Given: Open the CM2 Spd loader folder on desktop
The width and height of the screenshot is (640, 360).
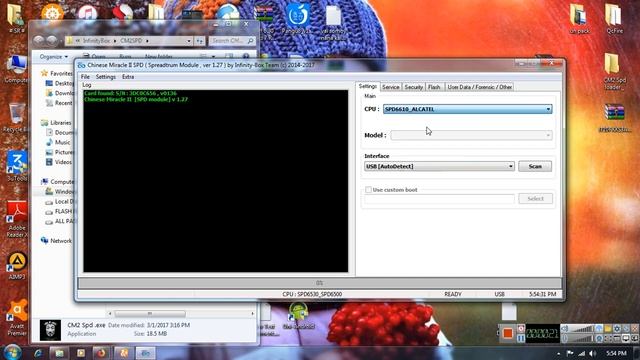Looking at the screenshot, I should tap(614, 71).
